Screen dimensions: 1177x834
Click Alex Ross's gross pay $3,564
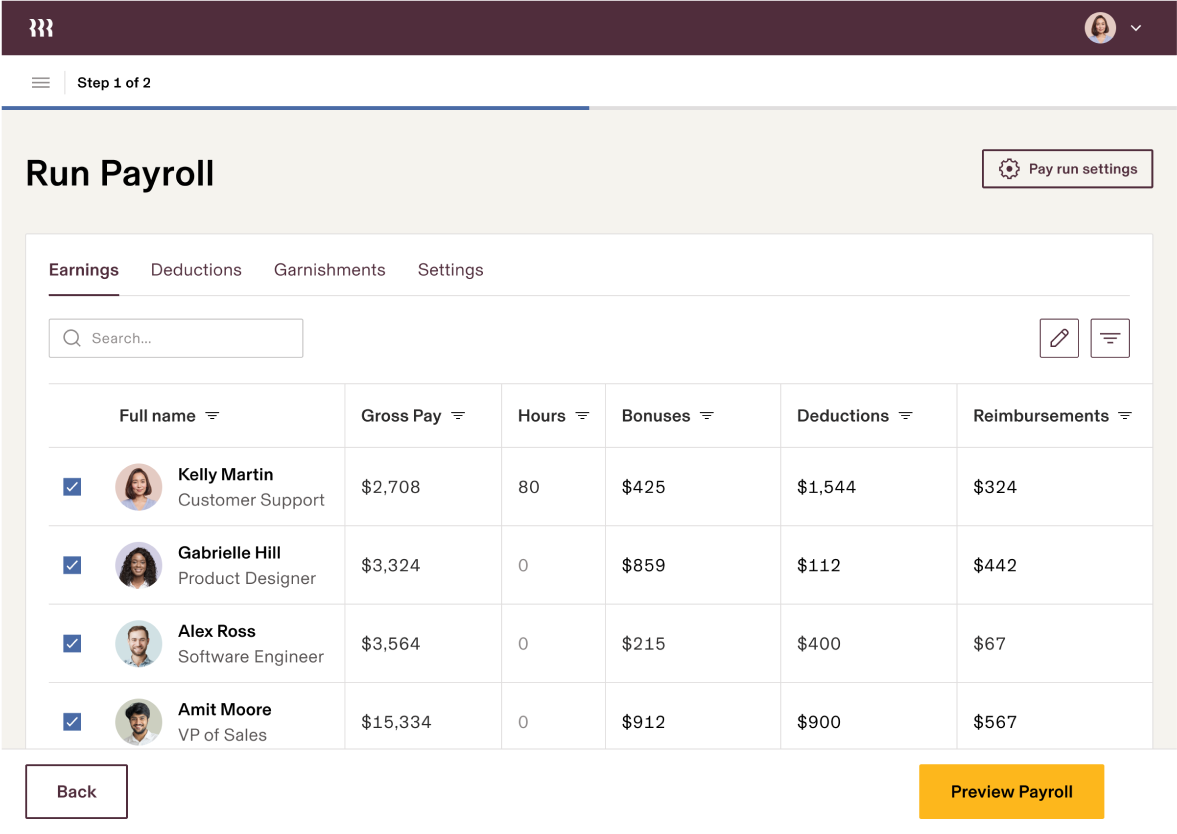click(390, 643)
